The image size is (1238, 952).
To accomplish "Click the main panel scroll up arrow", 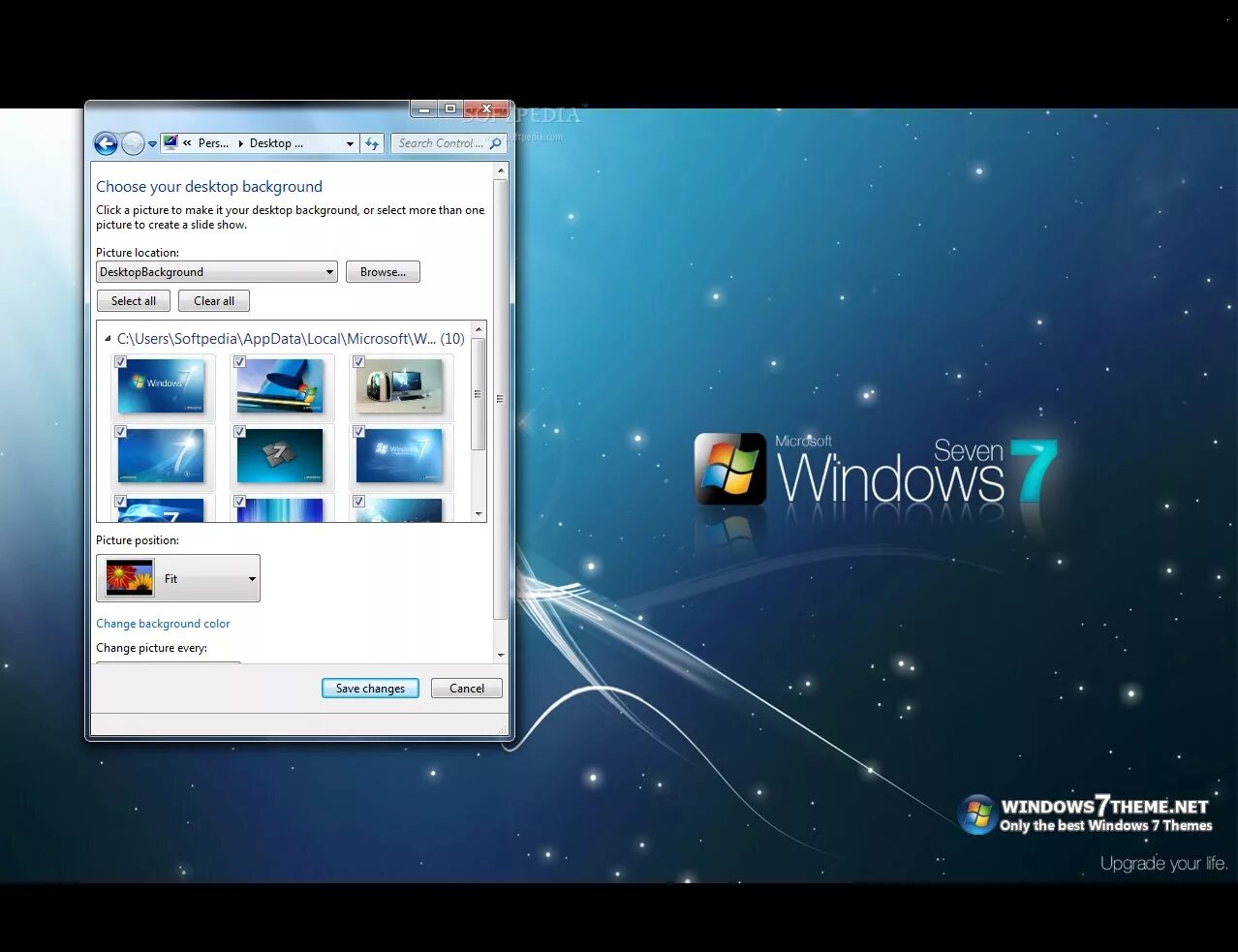I will (x=501, y=171).
